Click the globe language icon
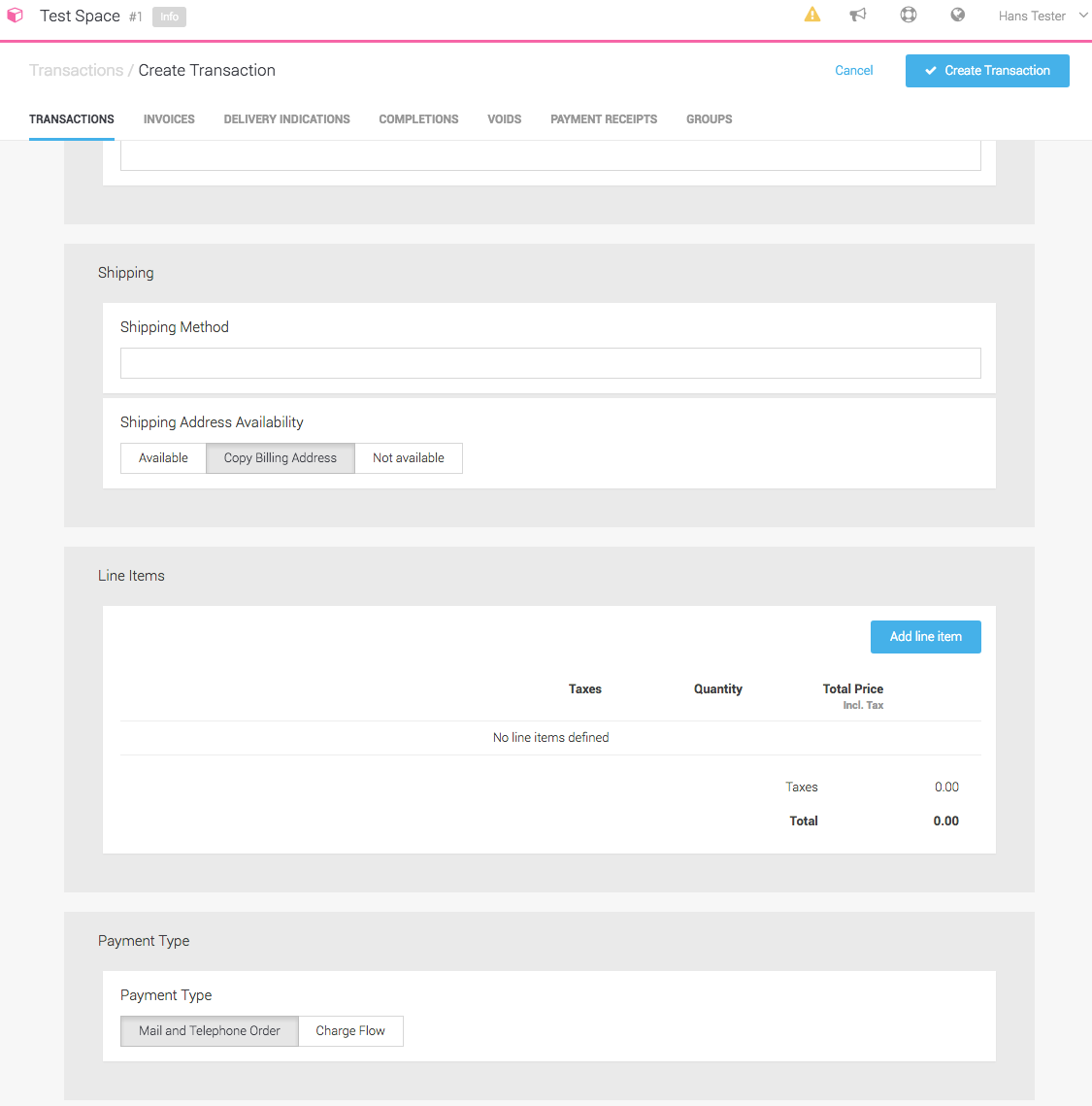The height and width of the screenshot is (1106, 1092). pos(957,15)
